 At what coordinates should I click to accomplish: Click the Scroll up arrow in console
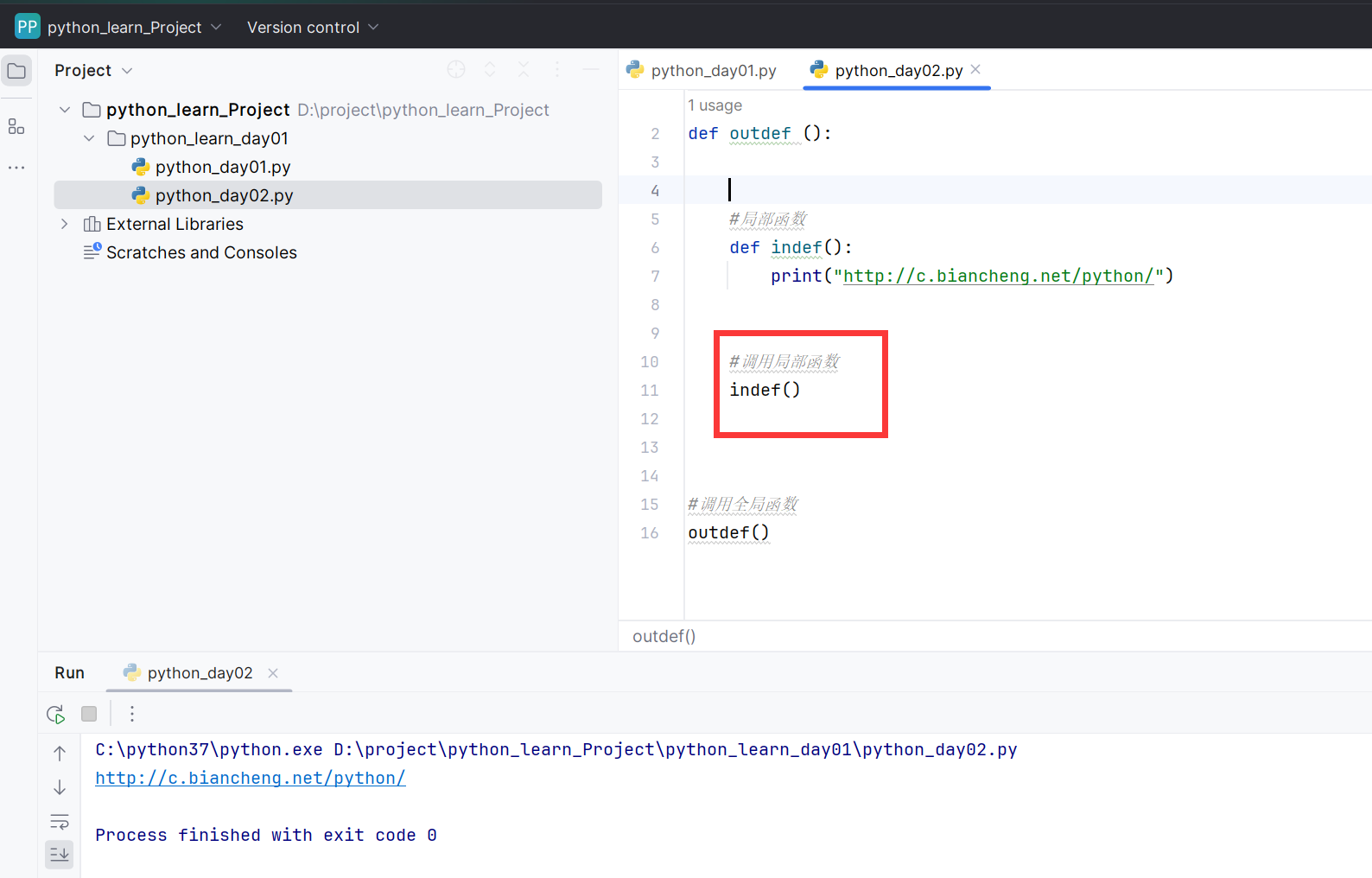[x=60, y=754]
